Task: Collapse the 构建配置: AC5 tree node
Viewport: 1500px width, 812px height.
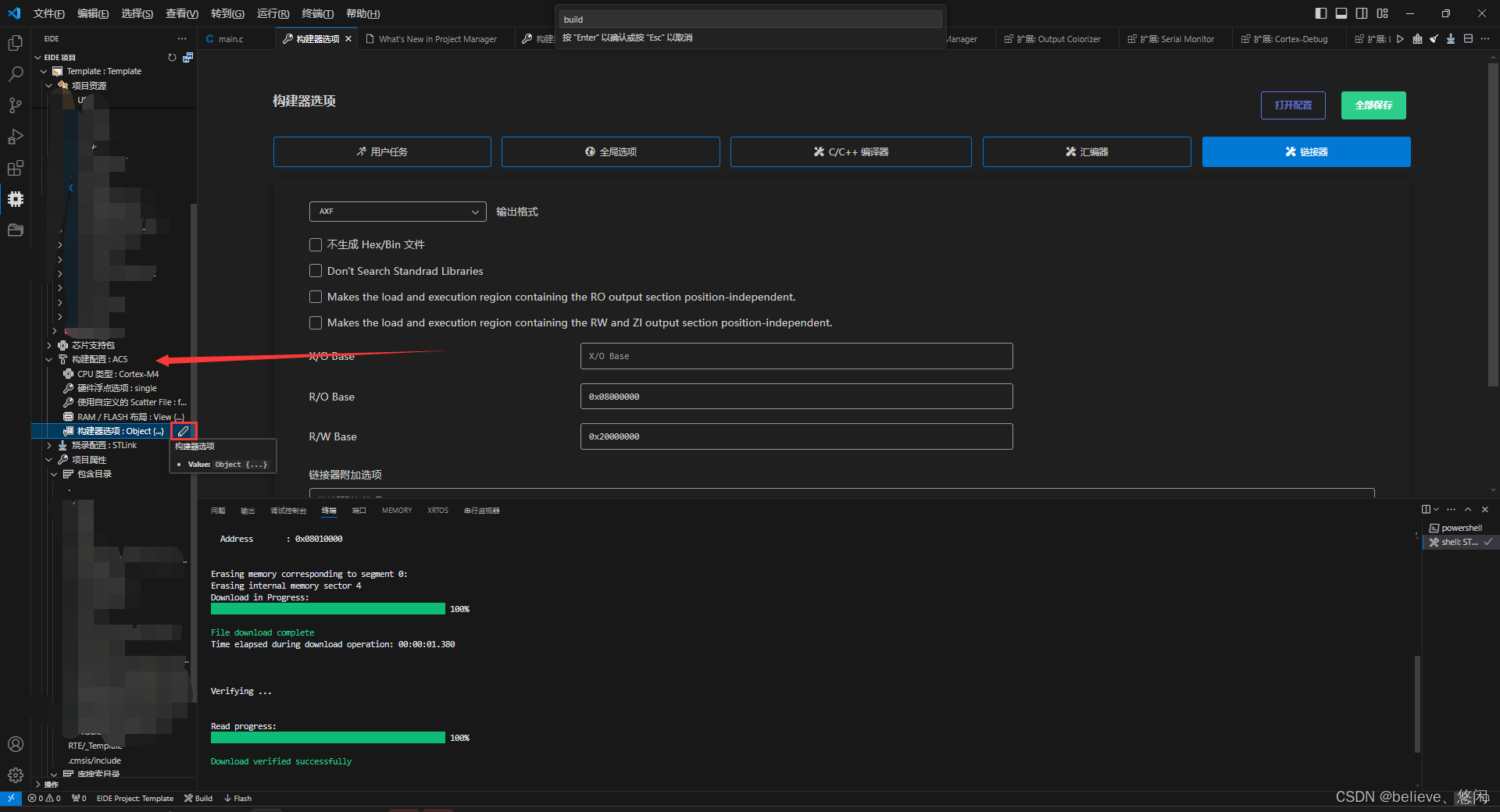Action: 48,359
